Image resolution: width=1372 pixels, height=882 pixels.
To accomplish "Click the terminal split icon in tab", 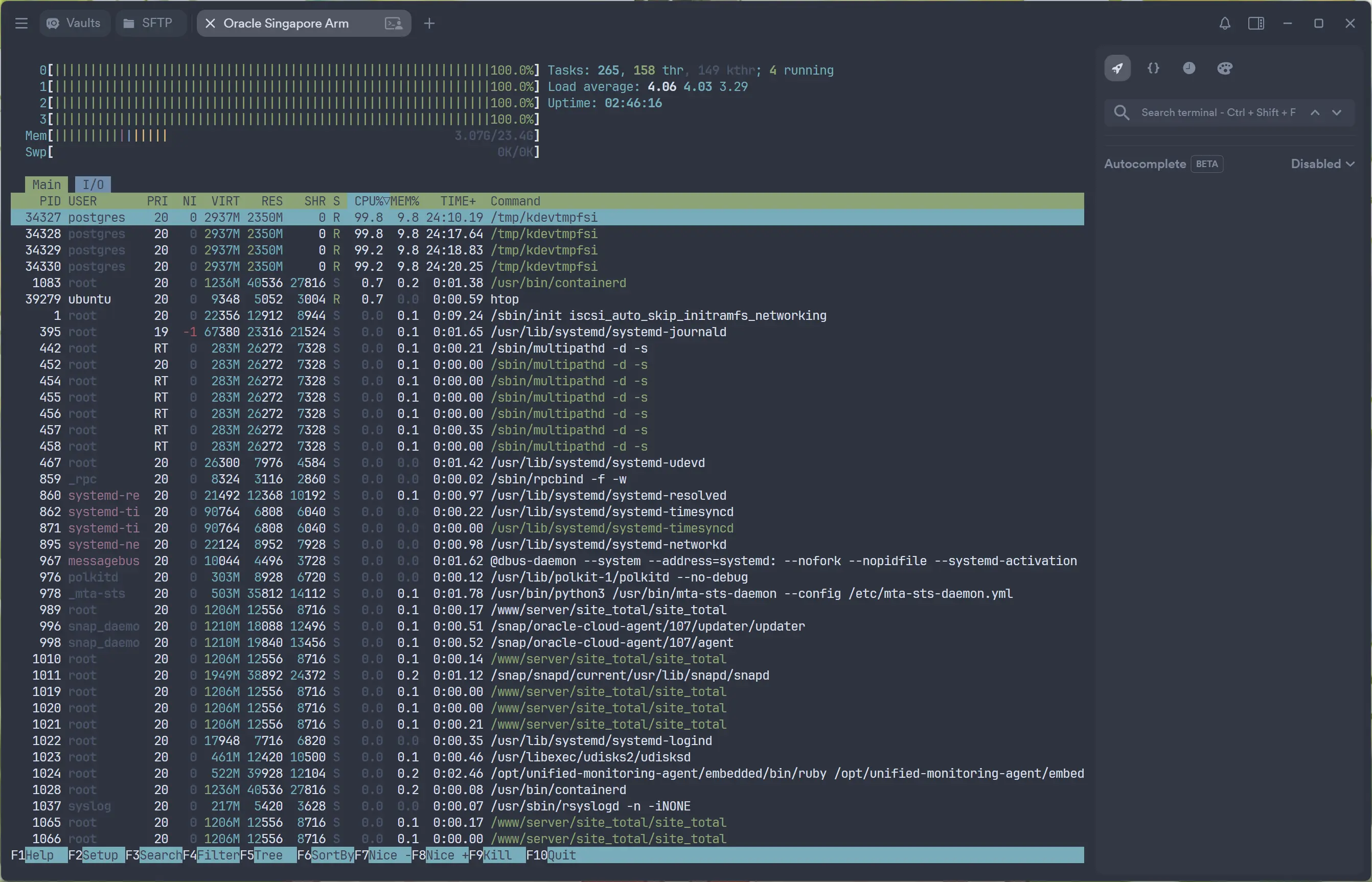I will pos(394,24).
